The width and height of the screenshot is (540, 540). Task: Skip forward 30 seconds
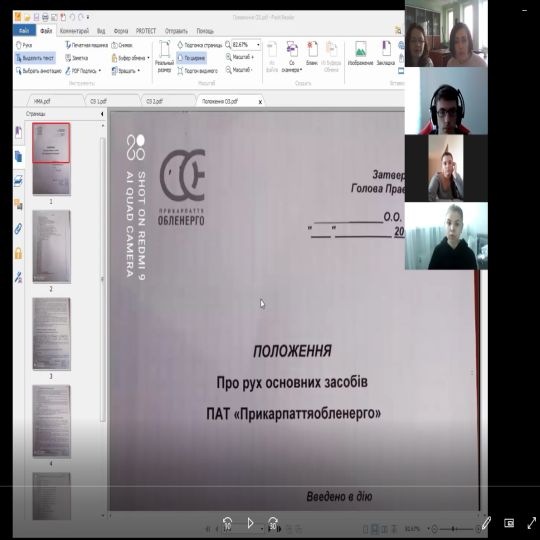click(x=272, y=523)
